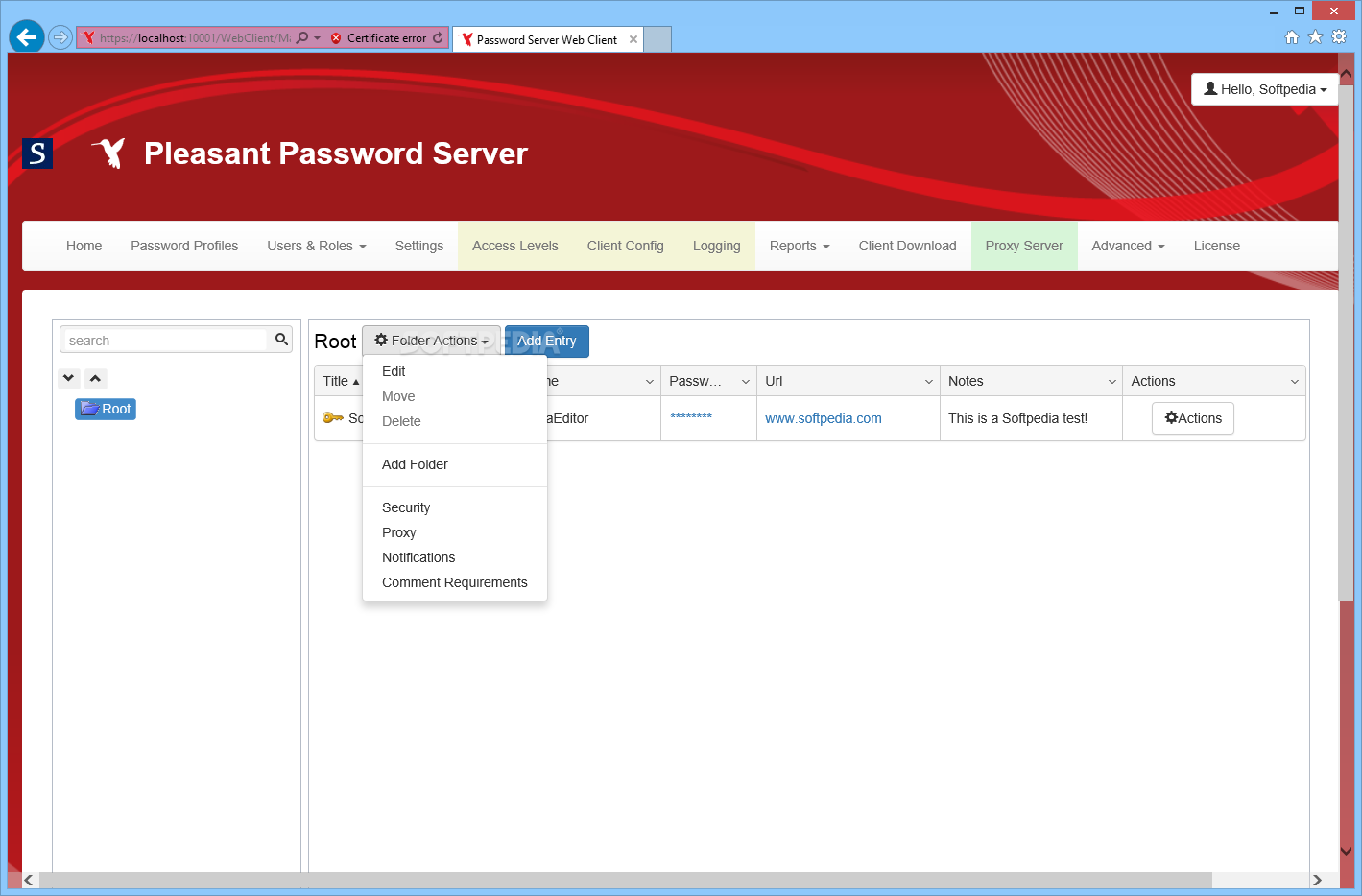Click the sidebar search input field

165,341
